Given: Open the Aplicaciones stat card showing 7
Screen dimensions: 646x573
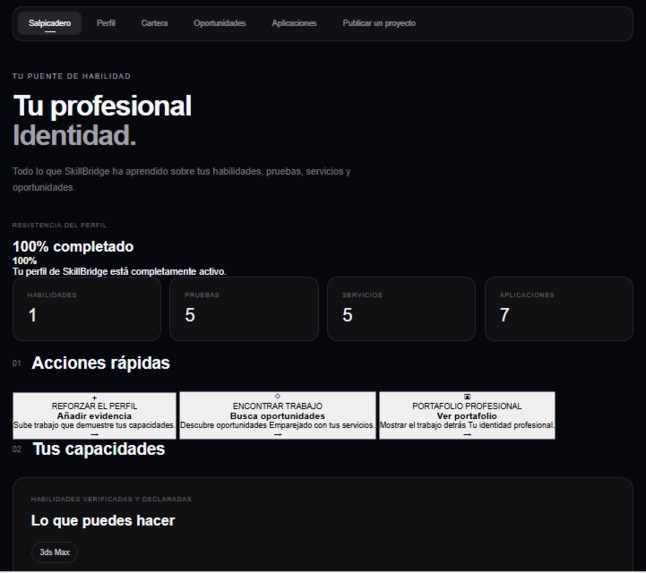Looking at the screenshot, I should click(559, 309).
